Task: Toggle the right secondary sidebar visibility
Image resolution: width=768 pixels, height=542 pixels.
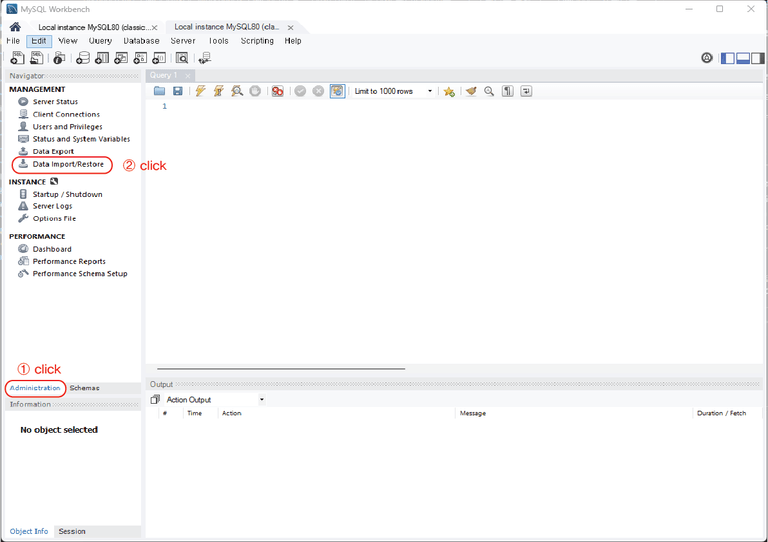Action: click(758, 58)
